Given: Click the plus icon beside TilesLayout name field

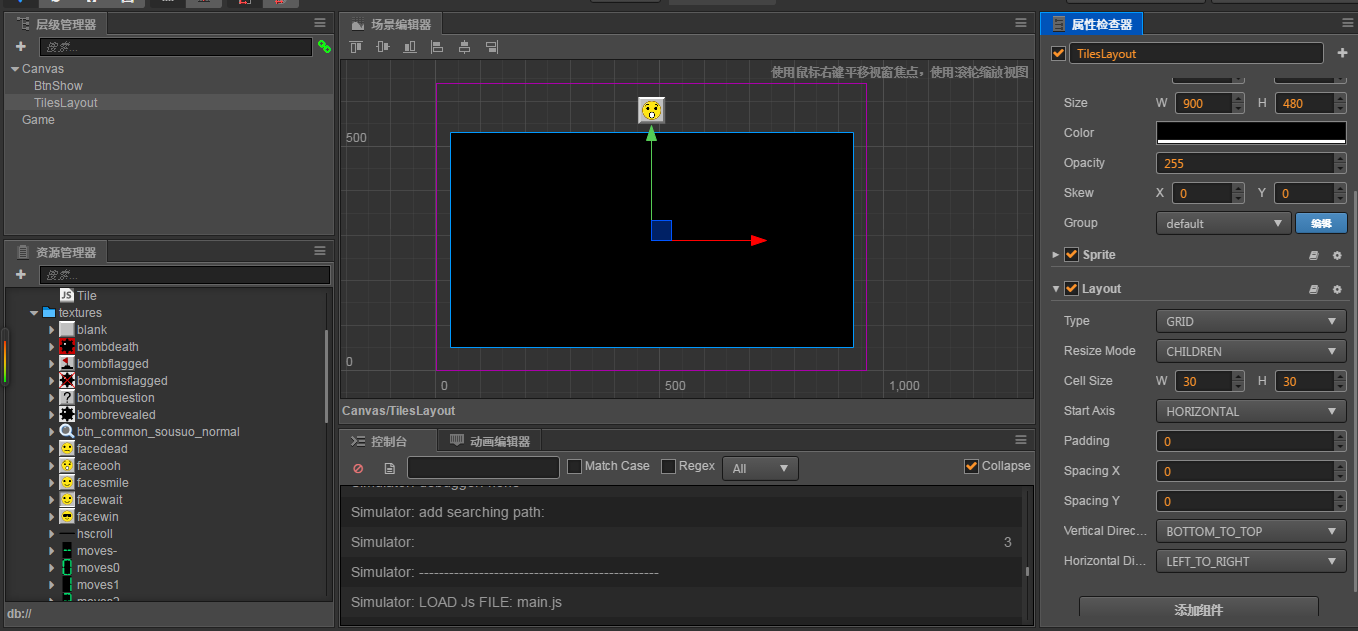Looking at the screenshot, I should [x=1342, y=53].
